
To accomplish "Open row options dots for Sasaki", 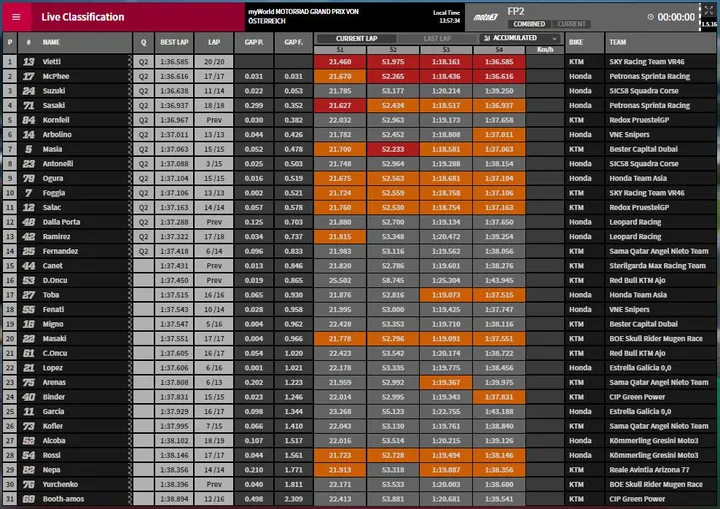I will [129, 105].
